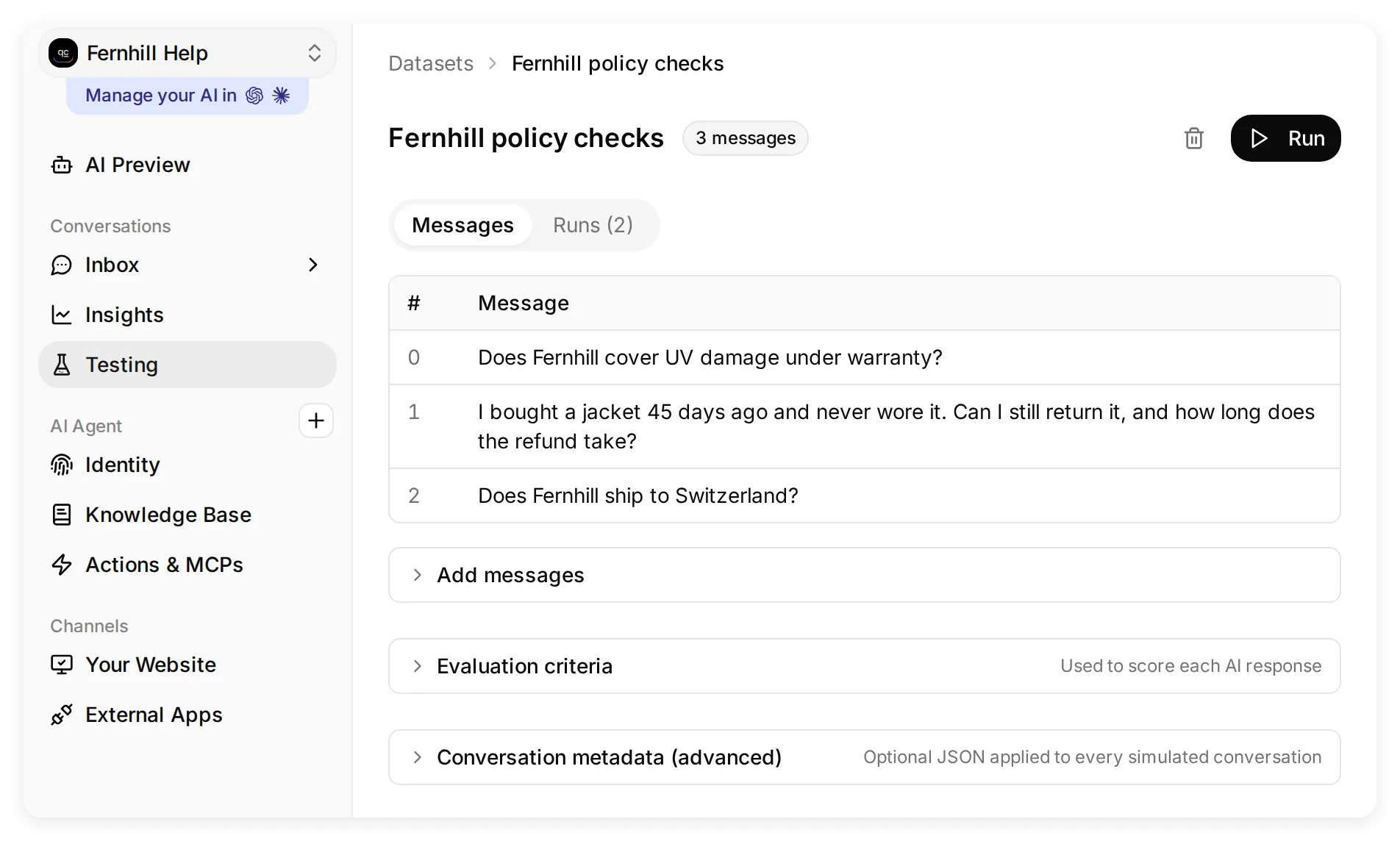Expand the Add messages section
Image resolution: width=1400 pixels, height=841 pixels.
point(865,575)
